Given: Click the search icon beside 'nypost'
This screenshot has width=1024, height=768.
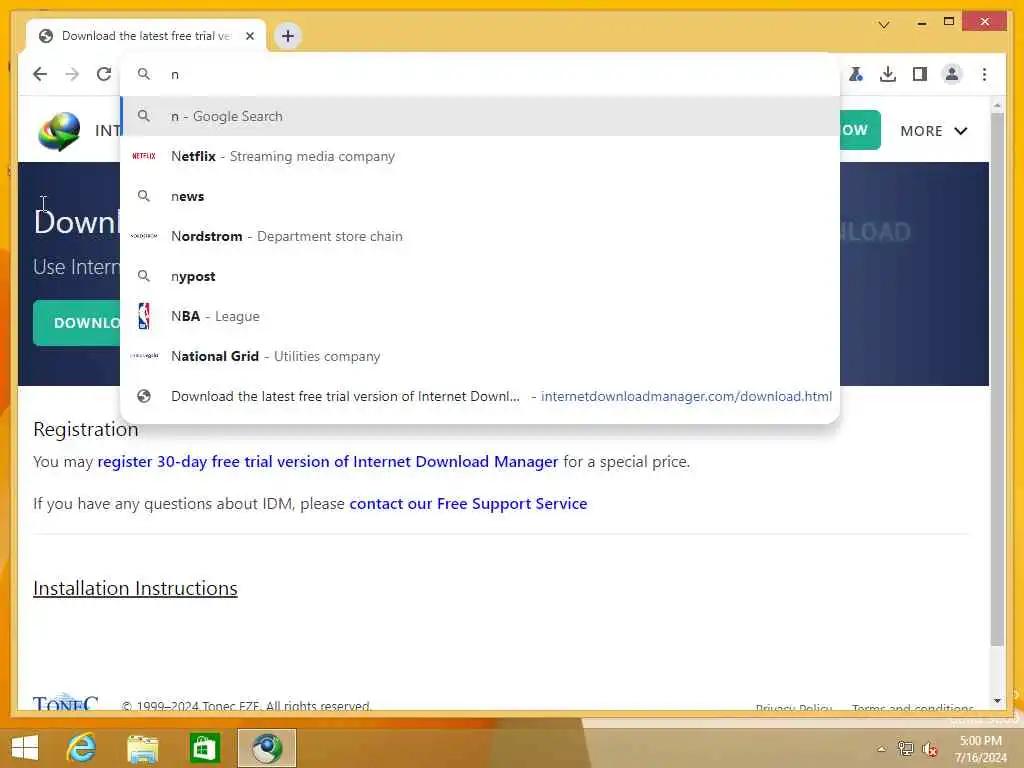Looking at the screenshot, I should pos(144,276).
